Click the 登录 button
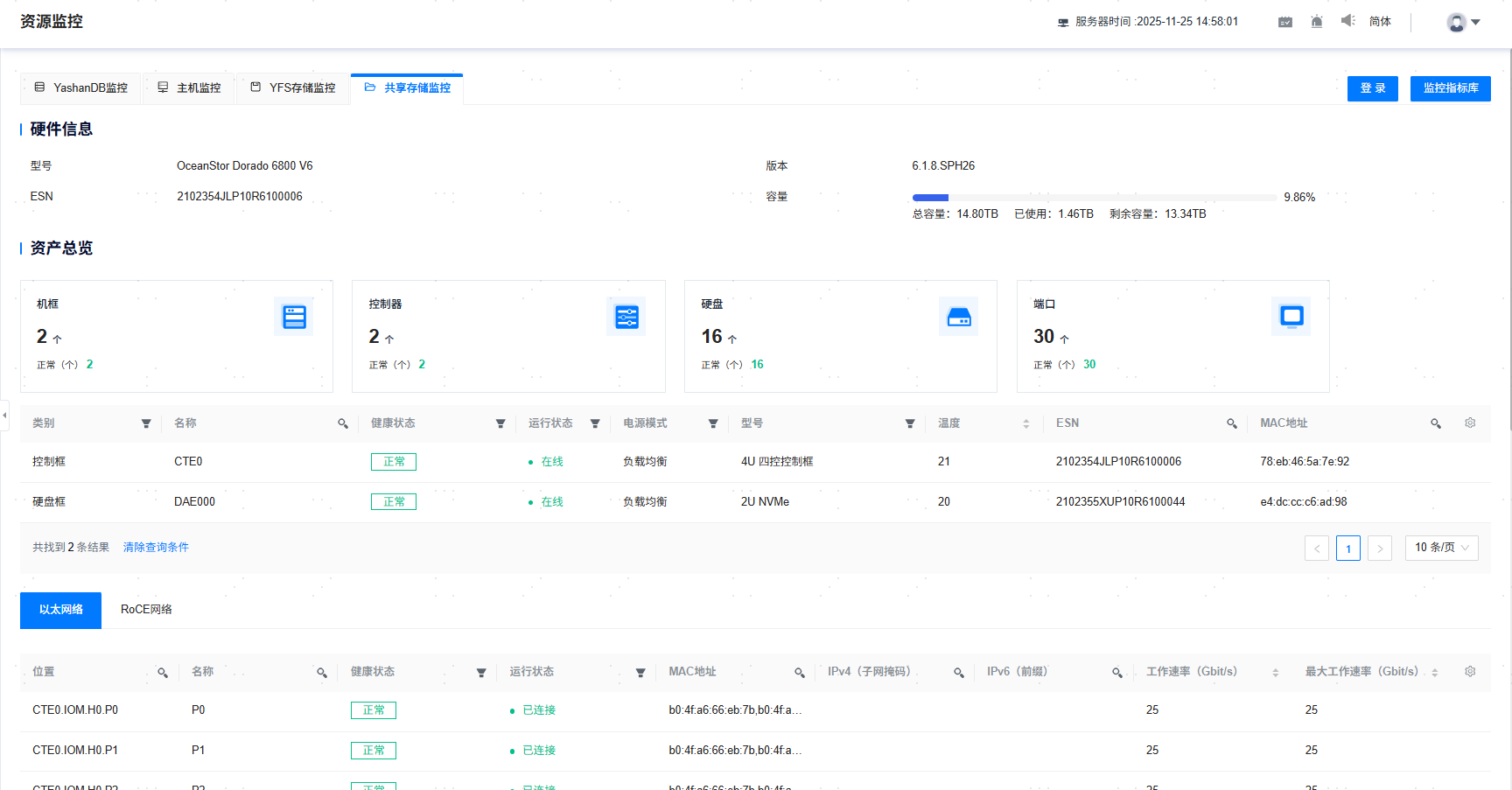 pos(1372,88)
